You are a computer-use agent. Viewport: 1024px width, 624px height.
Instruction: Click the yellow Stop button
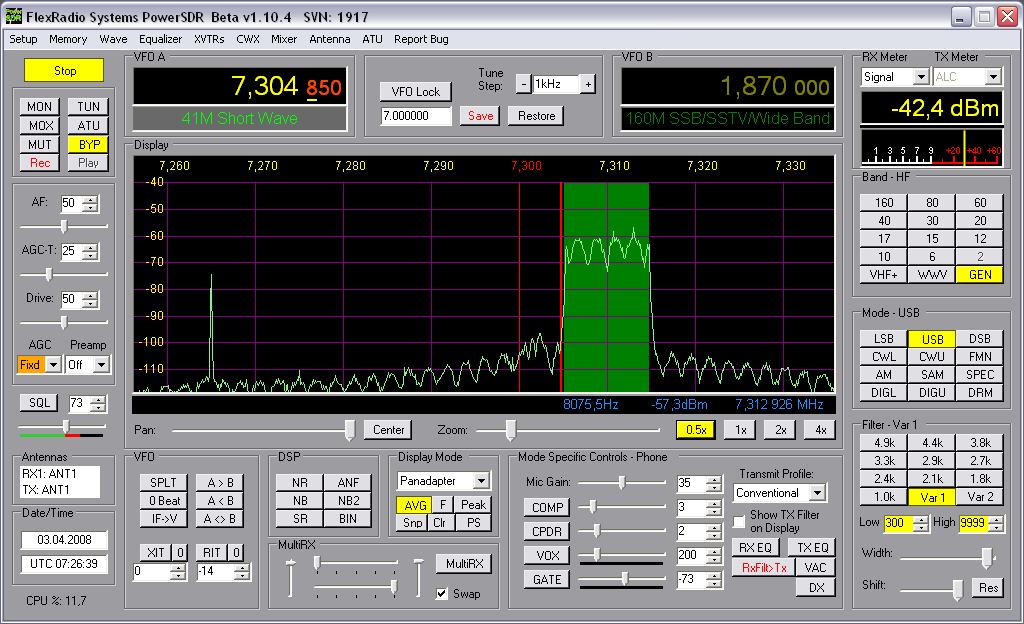64,70
